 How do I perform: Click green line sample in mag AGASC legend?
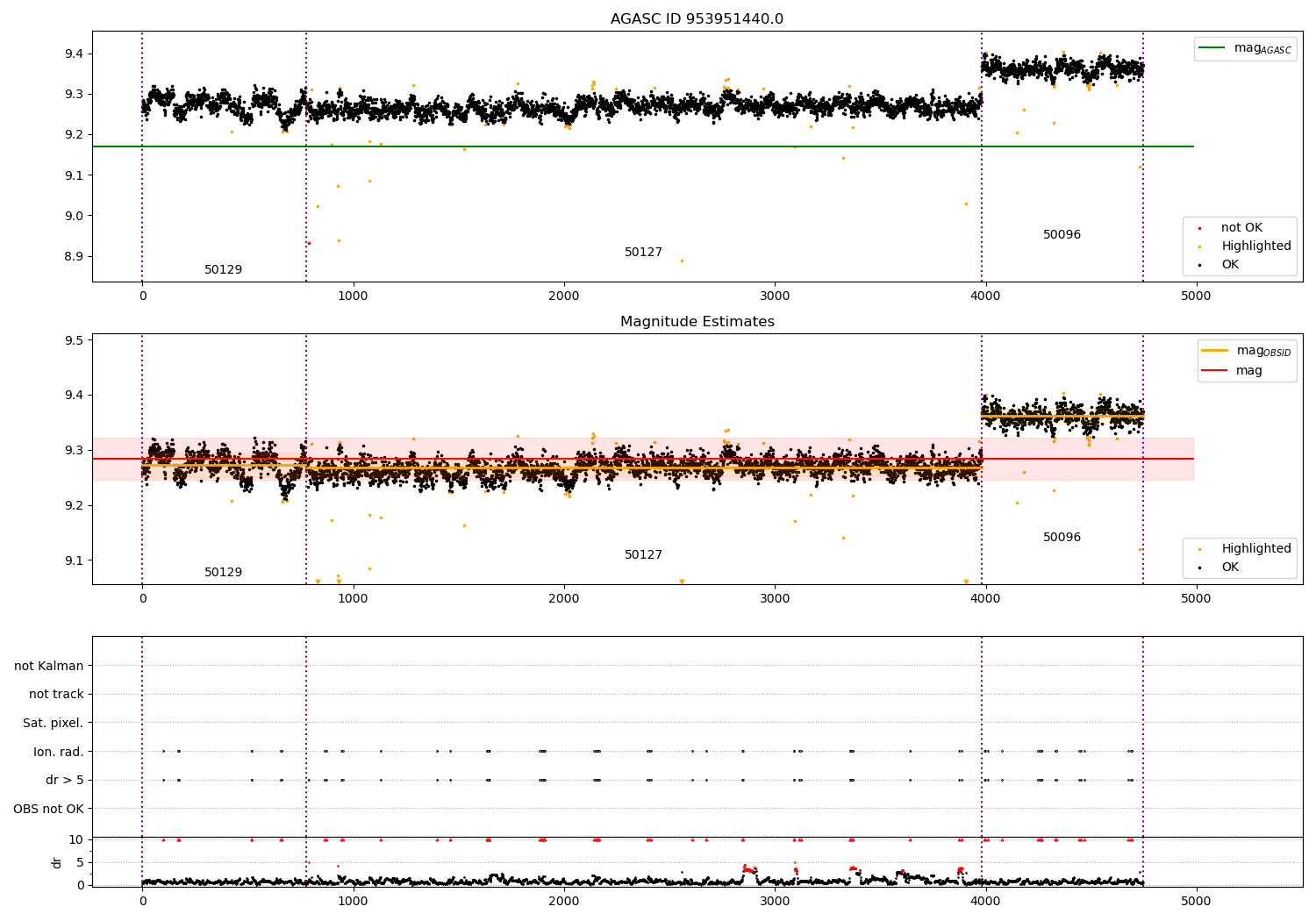[x=1212, y=48]
